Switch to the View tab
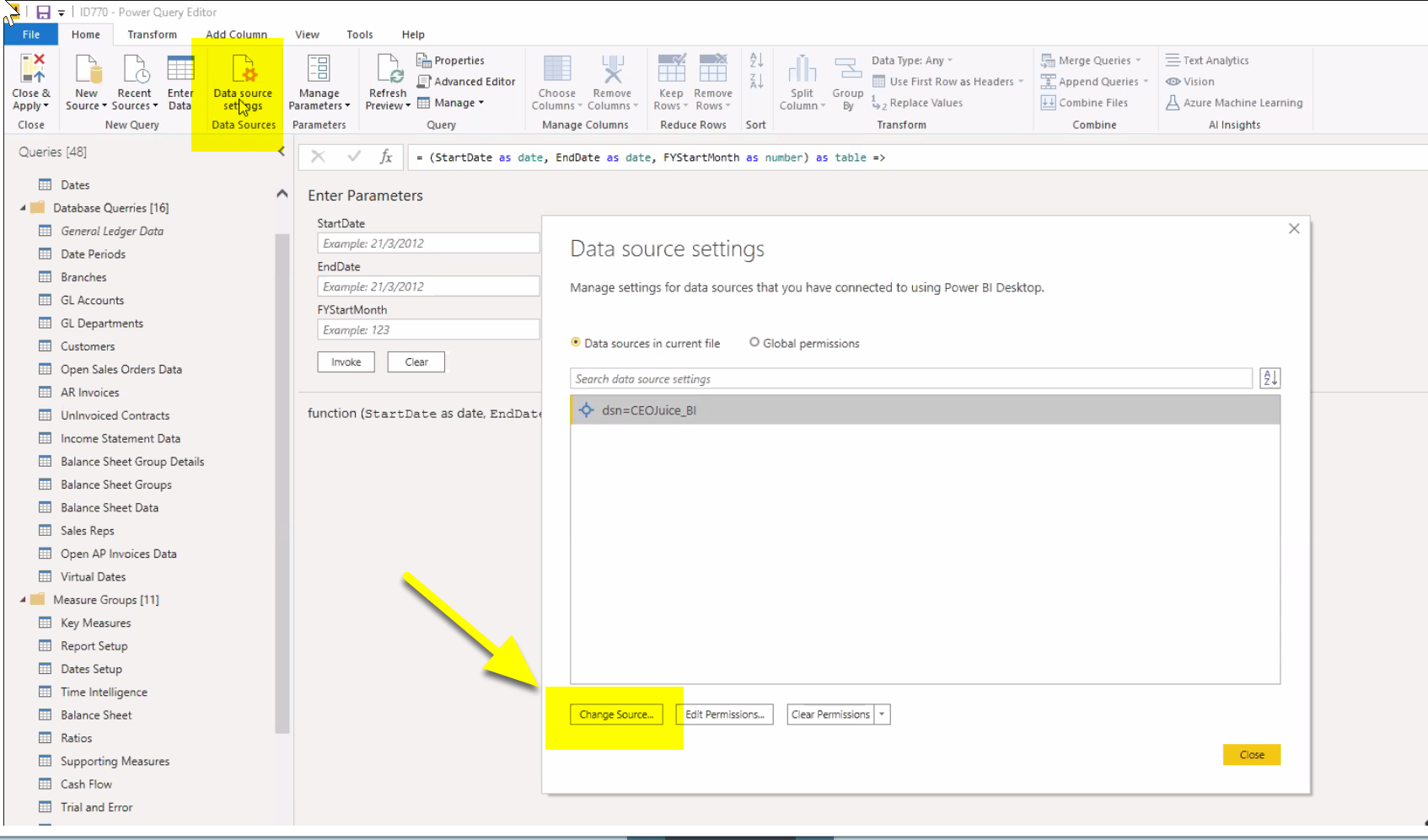The height and width of the screenshot is (840, 1428). [307, 35]
